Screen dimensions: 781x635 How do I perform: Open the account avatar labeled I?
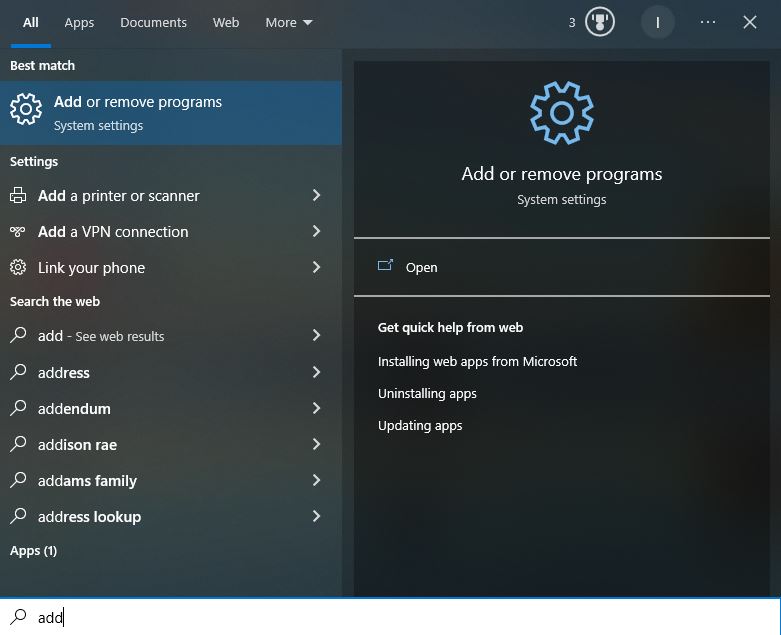pyautogui.click(x=657, y=22)
